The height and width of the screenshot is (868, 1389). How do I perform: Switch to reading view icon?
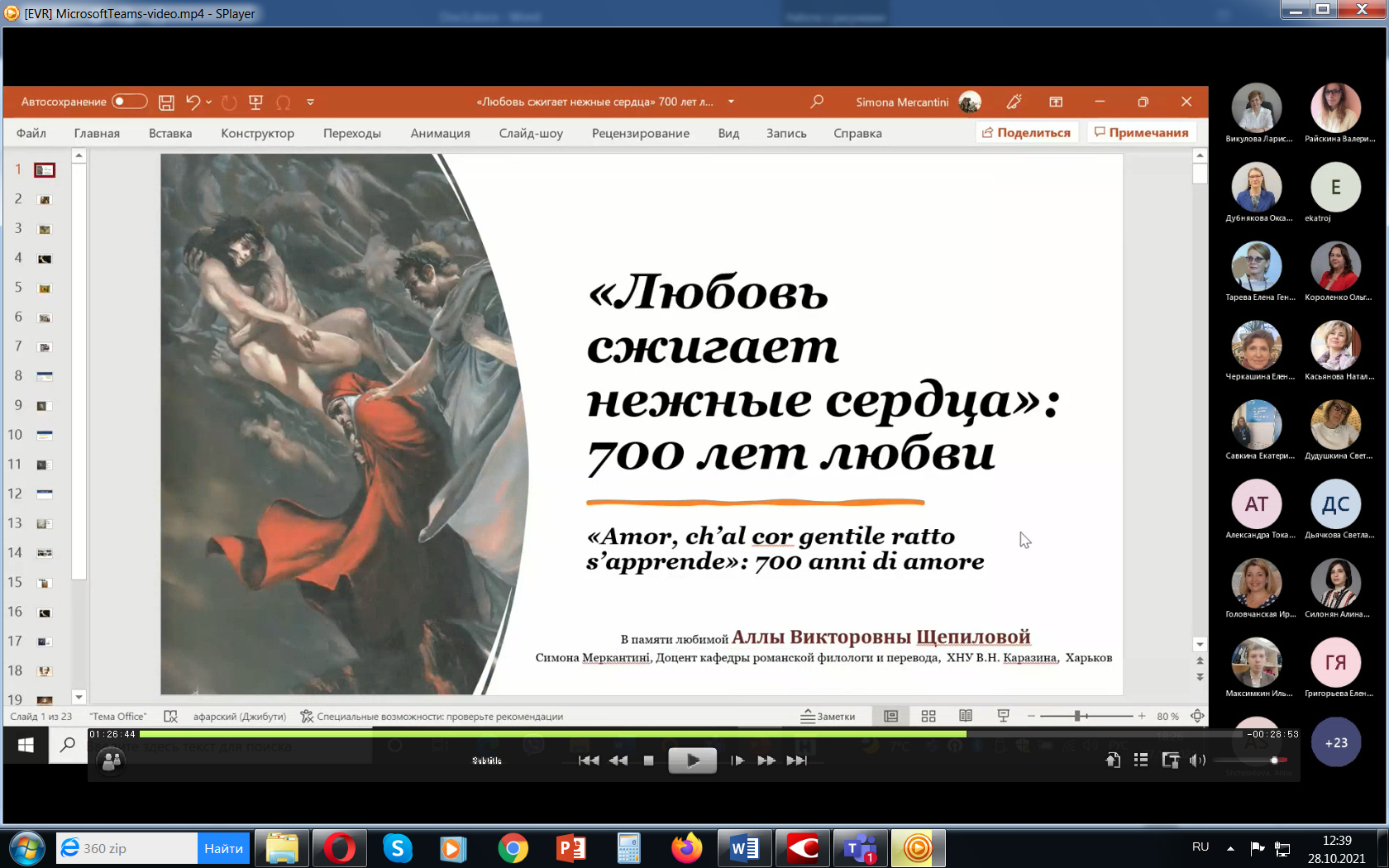[x=966, y=716]
